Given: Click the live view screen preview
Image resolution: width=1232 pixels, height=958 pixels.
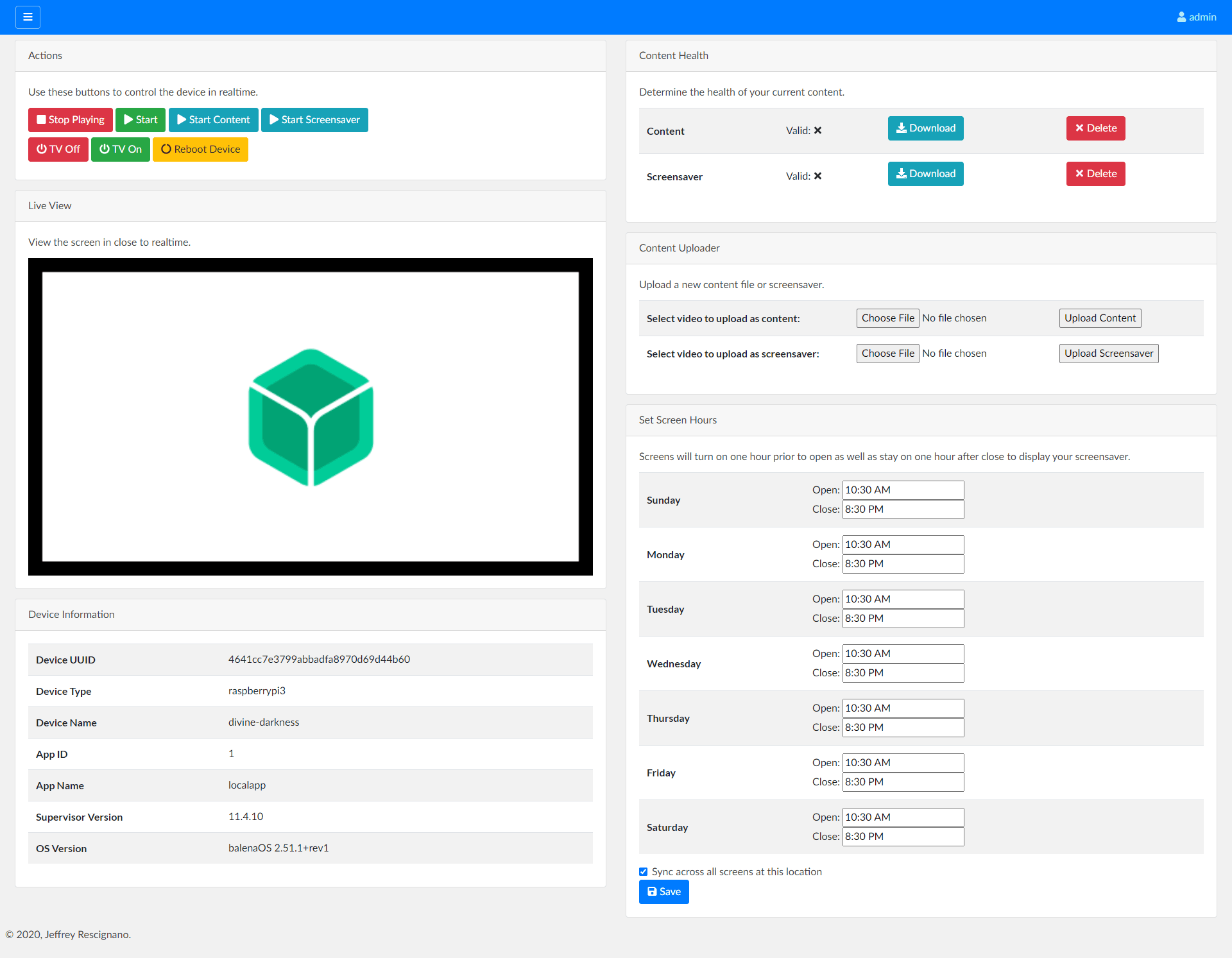Looking at the screenshot, I should click(311, 417).
